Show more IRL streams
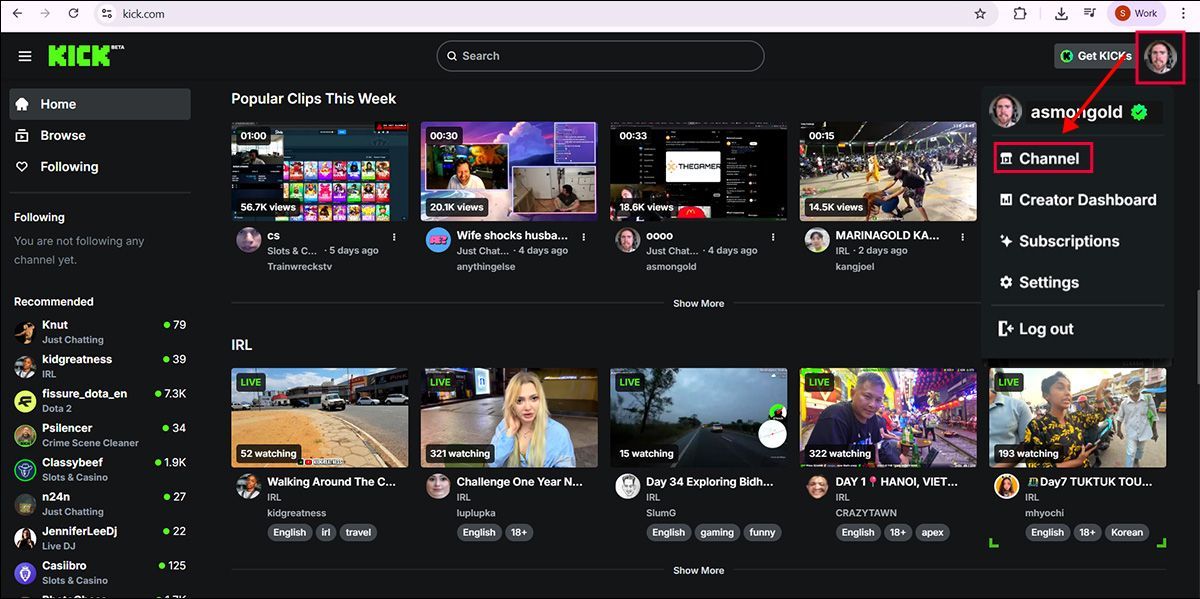 pos(698,570)
